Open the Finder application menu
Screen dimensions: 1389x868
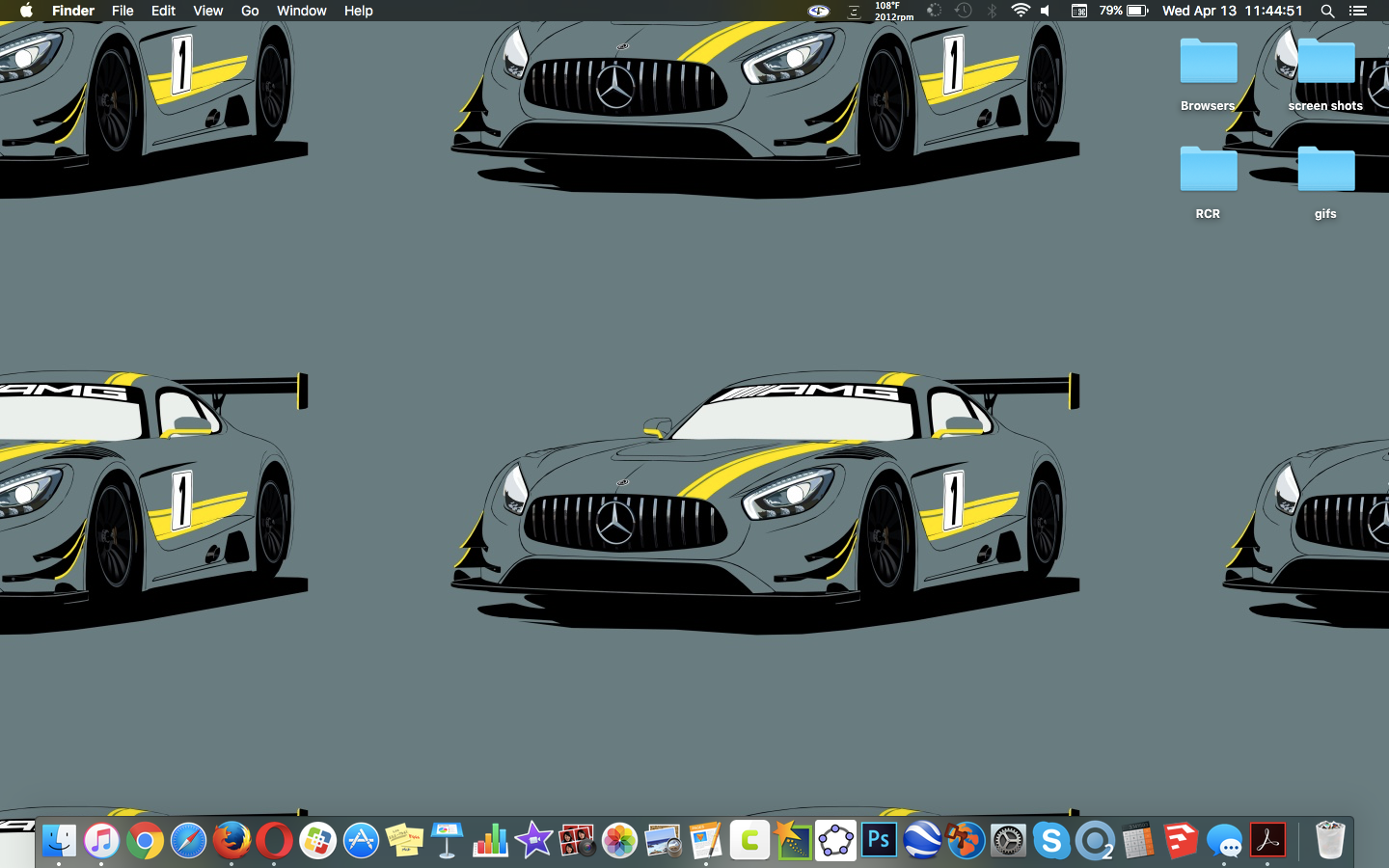(x=73, y=11)
